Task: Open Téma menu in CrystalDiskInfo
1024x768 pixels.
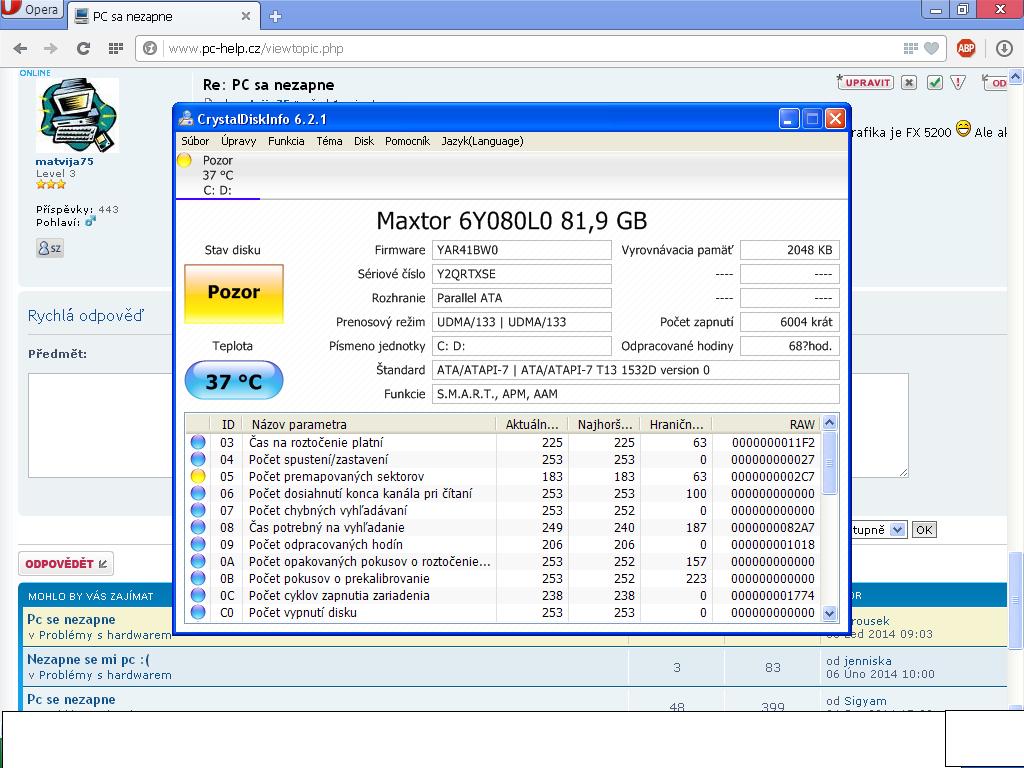Action: click(329, 141)
